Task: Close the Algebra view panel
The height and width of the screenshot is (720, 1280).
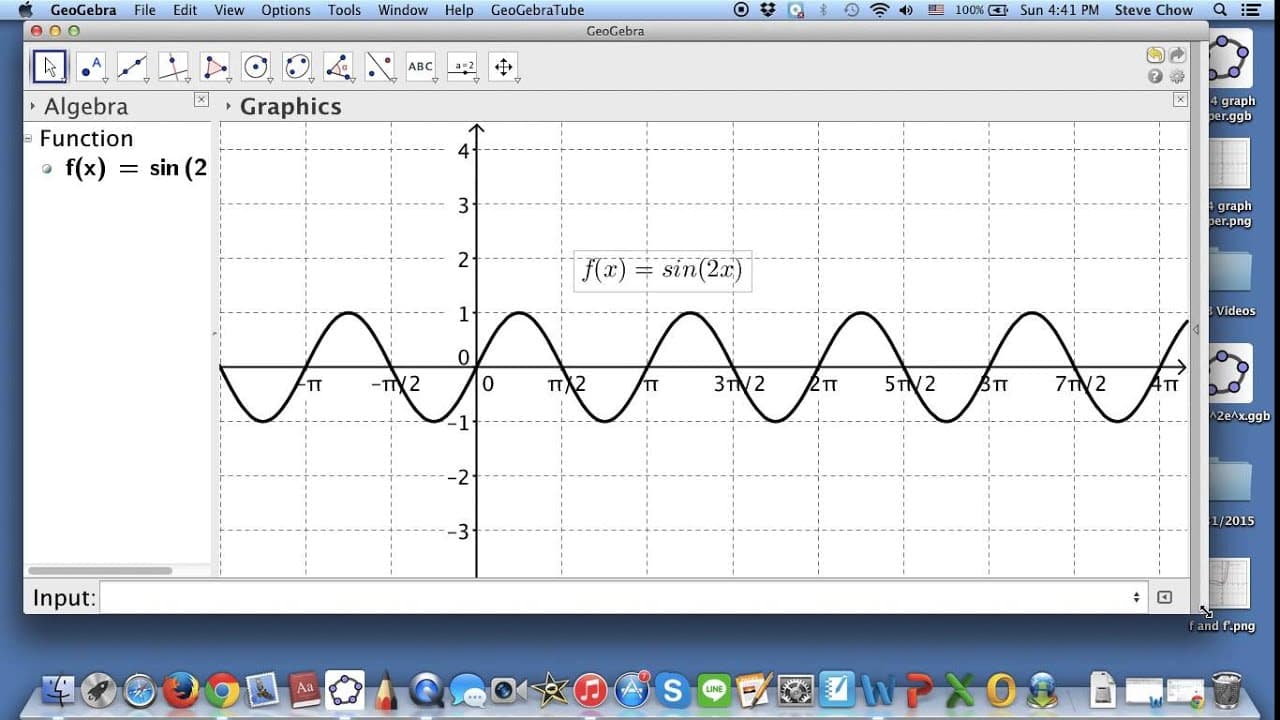Action: 201,100
